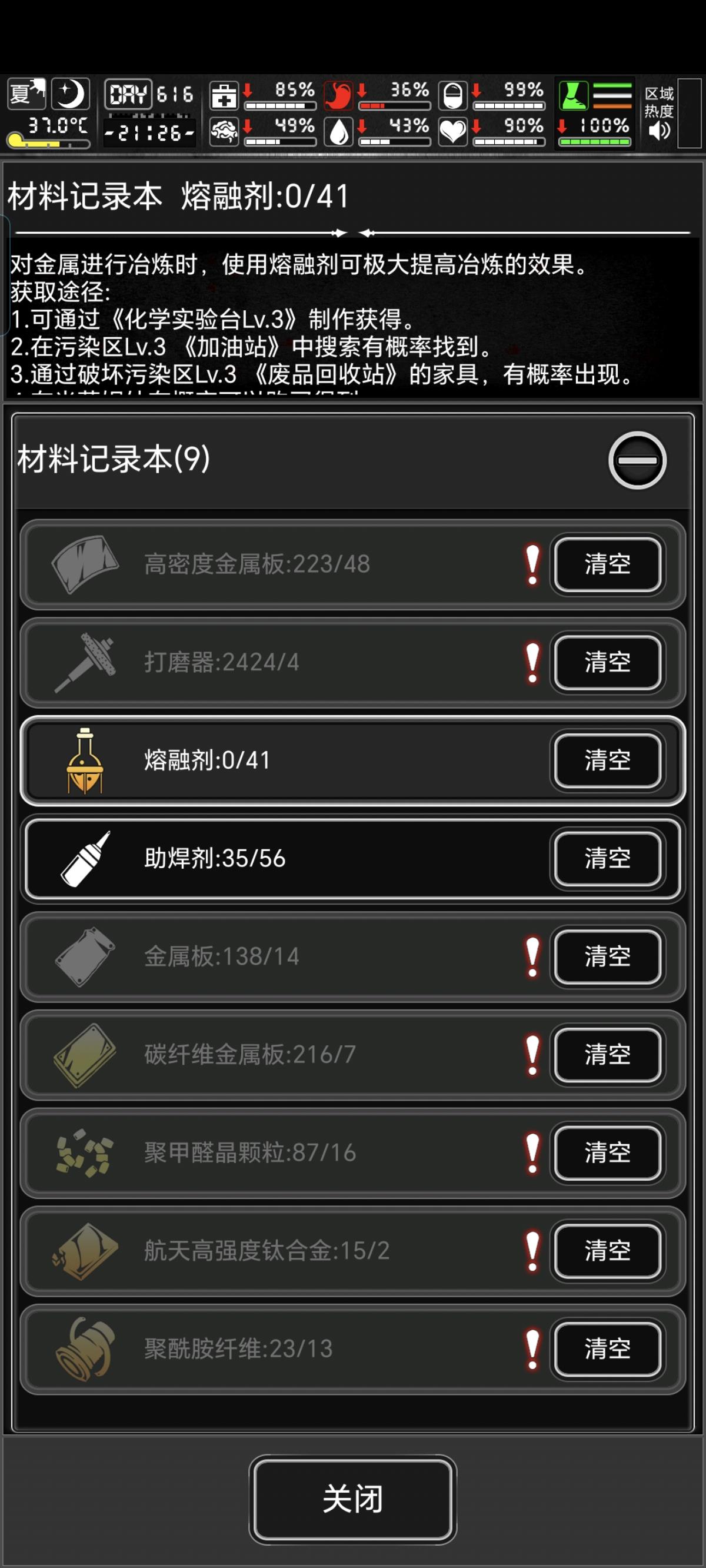Clear the 打磨器 record
Viewport: 706px width, 1568px height.
607,662
